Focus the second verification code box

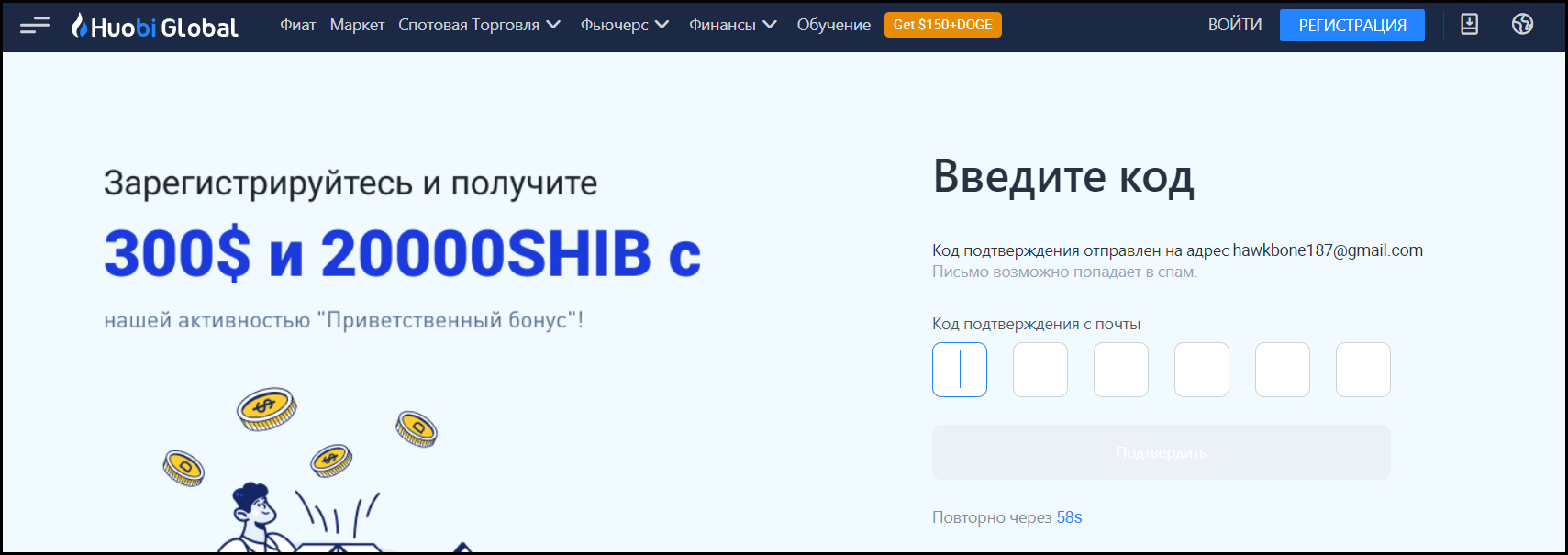1040,370
